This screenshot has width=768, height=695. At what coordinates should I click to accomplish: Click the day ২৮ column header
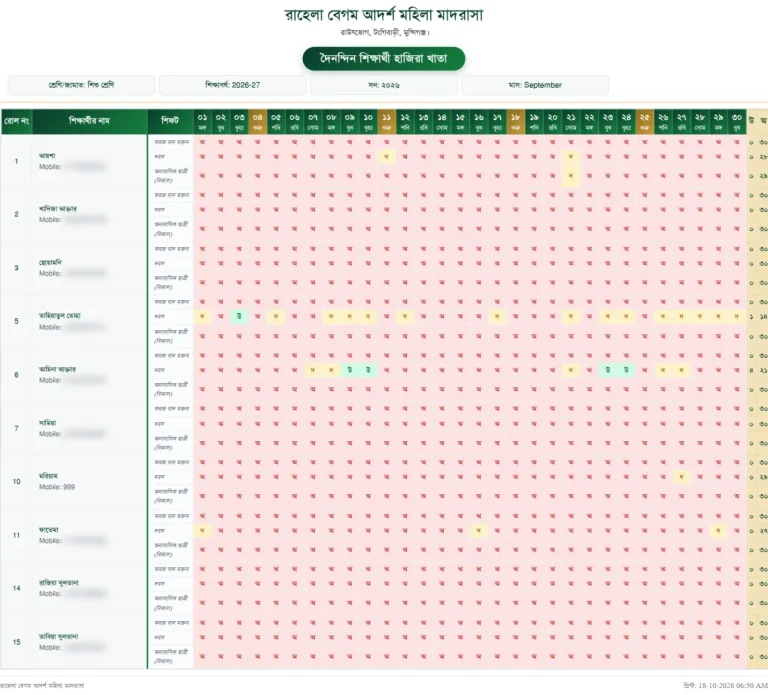[700, 121]
